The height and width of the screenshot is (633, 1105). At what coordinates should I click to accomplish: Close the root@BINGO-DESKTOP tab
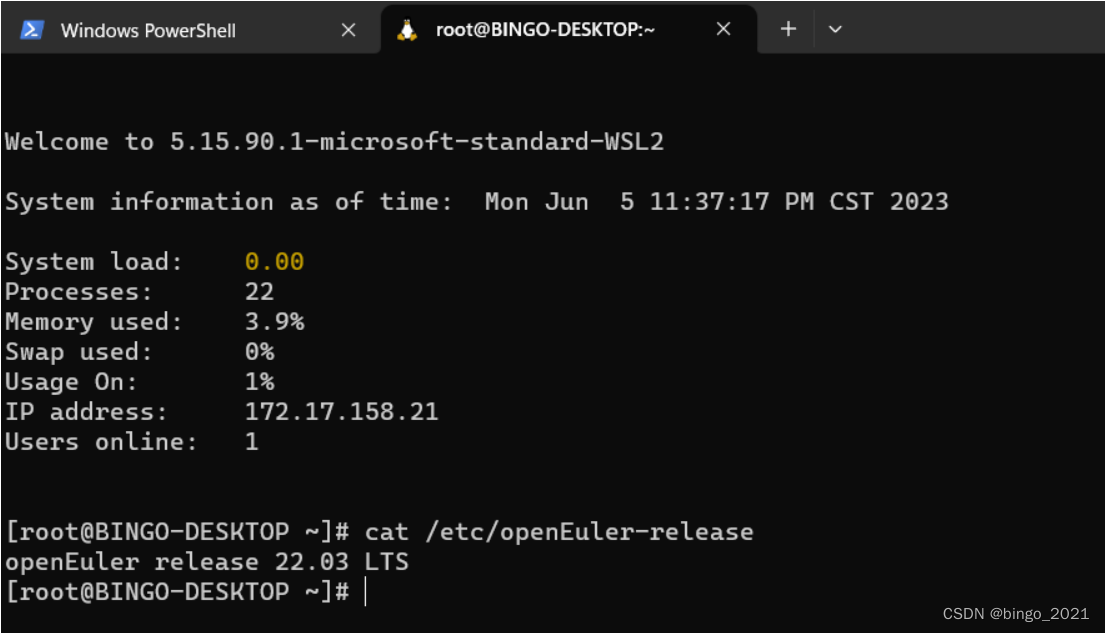(x=724, y=30)
